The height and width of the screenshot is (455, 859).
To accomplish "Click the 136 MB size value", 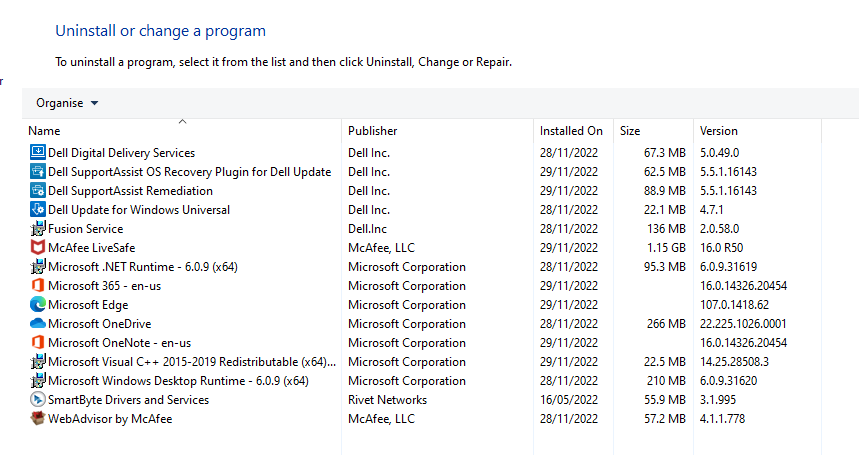I will pos(666,229).
